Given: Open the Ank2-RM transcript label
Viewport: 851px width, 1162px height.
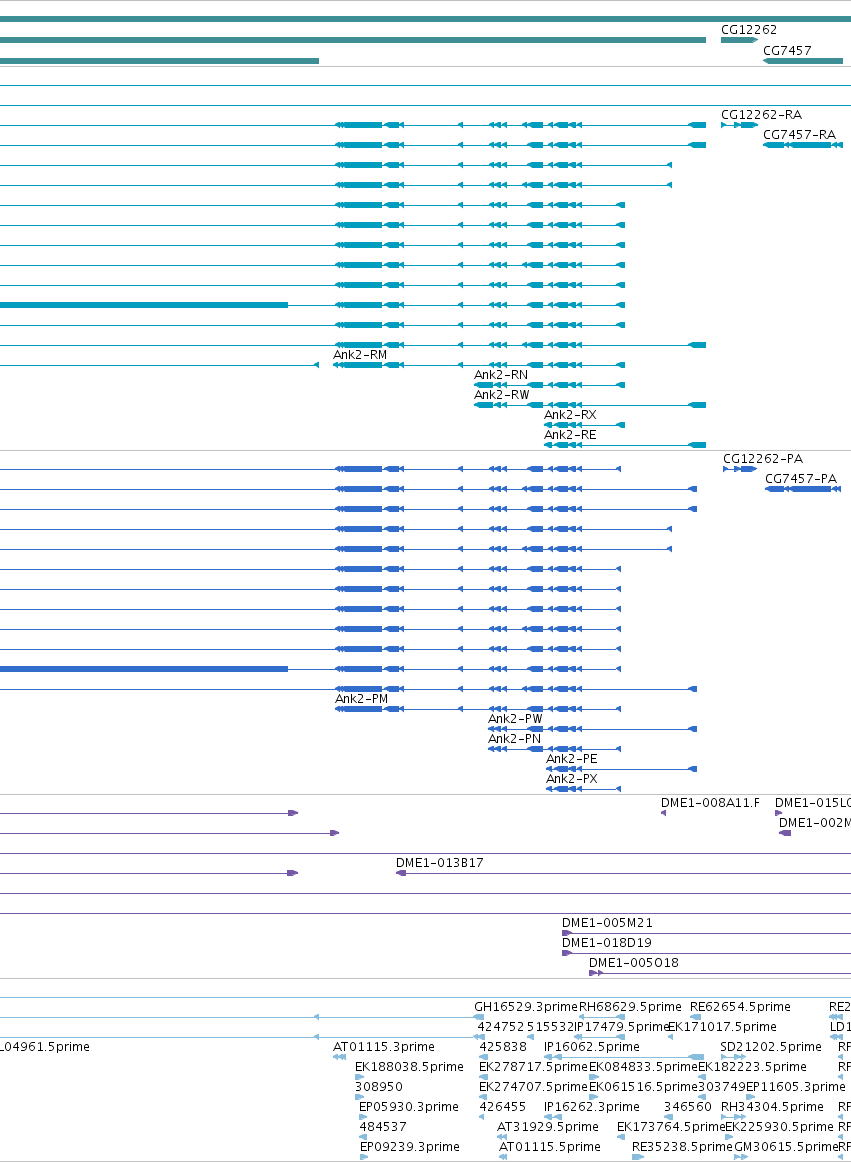Looking at the screenshot, I should click(360, 355).
